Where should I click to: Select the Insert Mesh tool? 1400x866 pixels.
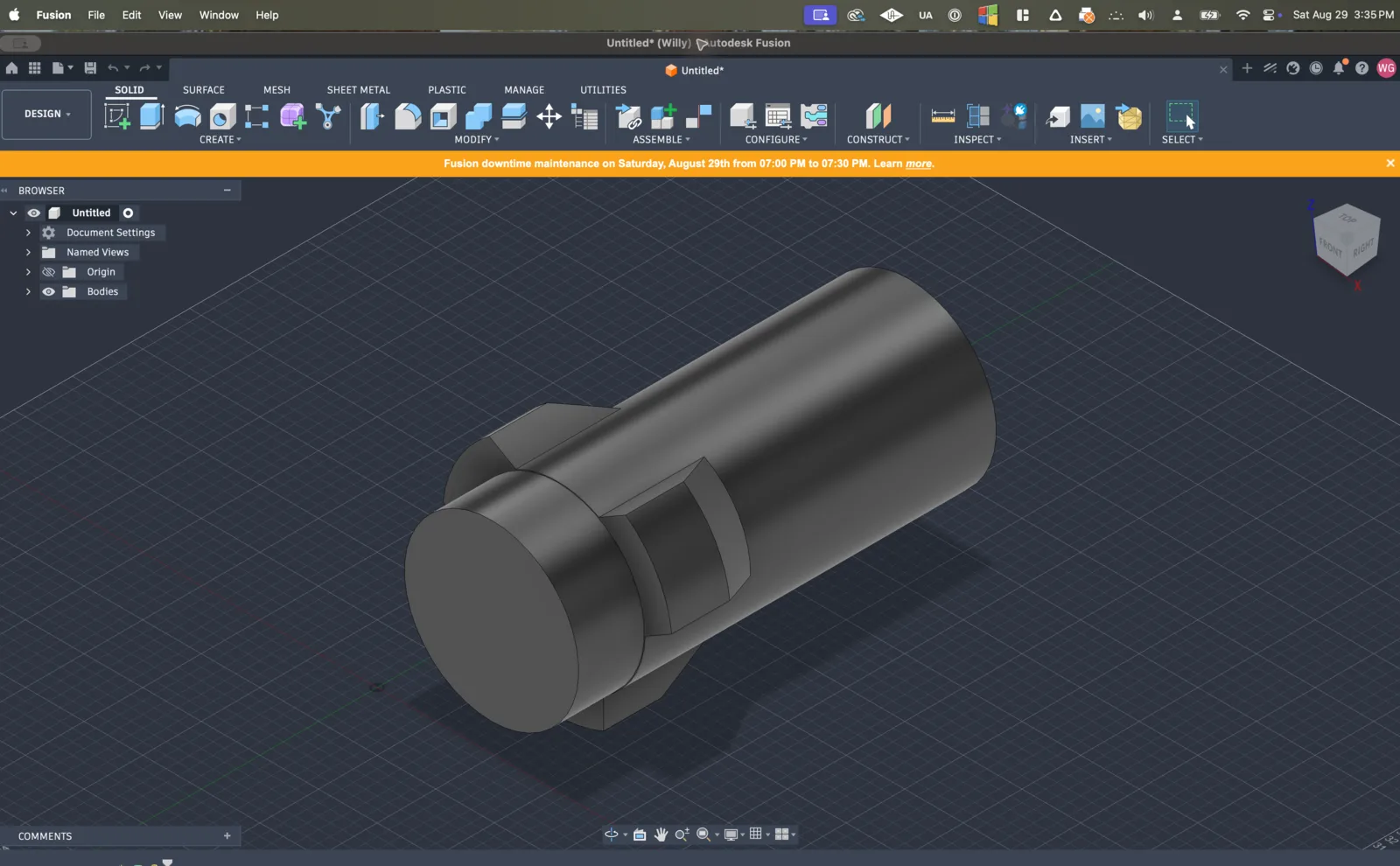pyautogui.click(x=1130, y=116)
